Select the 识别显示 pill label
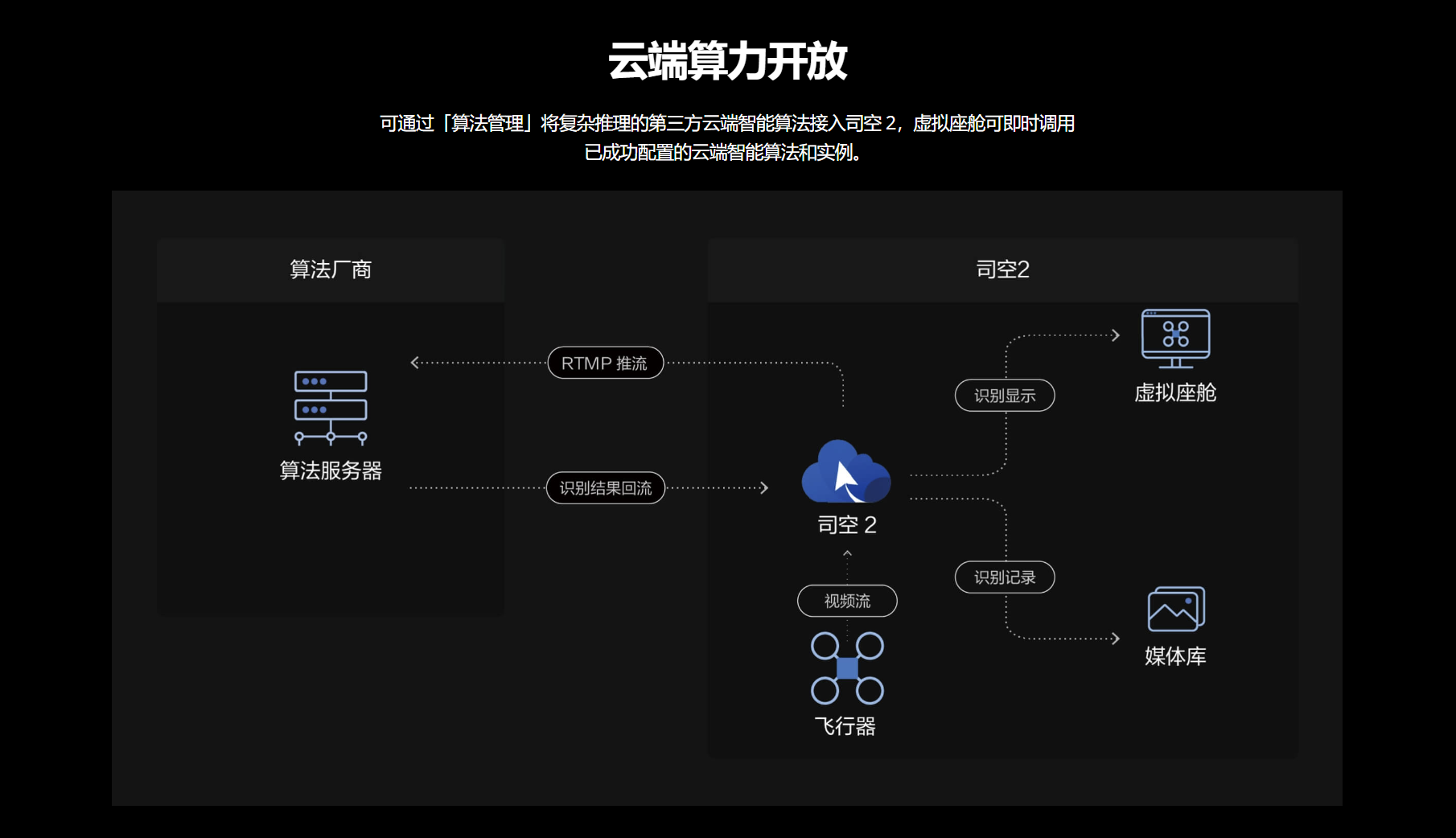This screenshot has height=838, width=1456. pos(1005,396)
